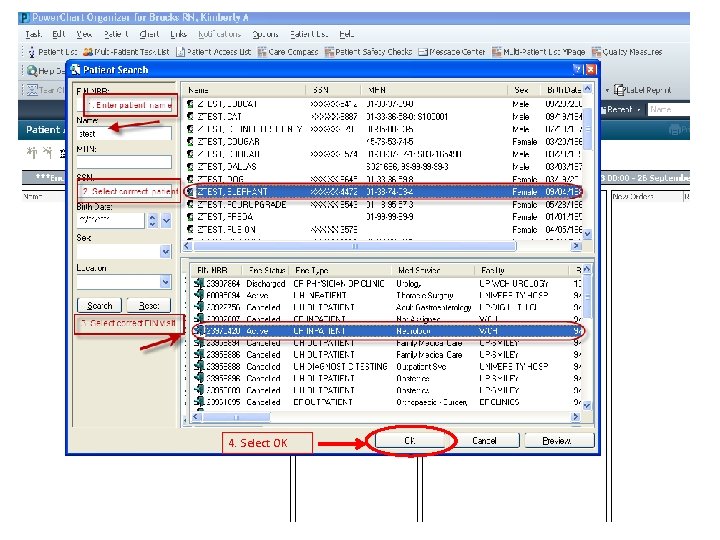The image size is (720, 540).
Task: Click the Help magnifier icon behind dialog
Action: [32, 71]
